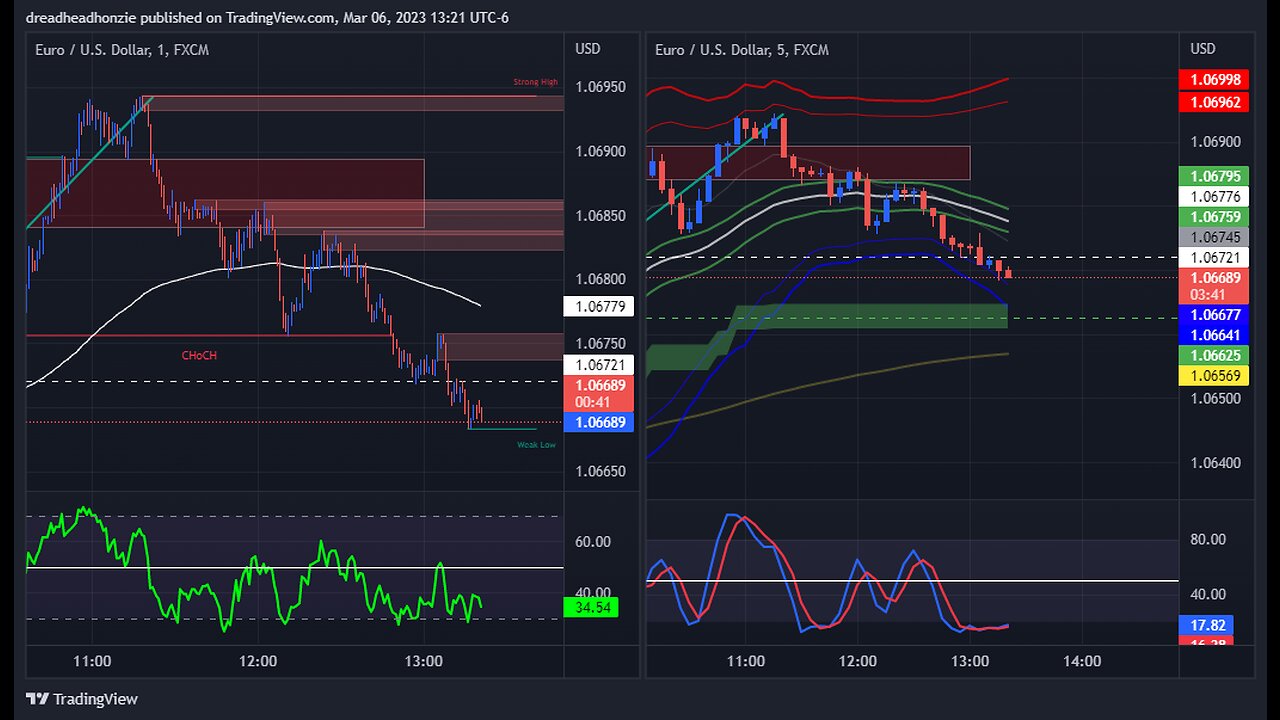Click the 1.06650 tick on left price axis
The width and height of the screenshot is (1280, 720).
coord(601,470)
